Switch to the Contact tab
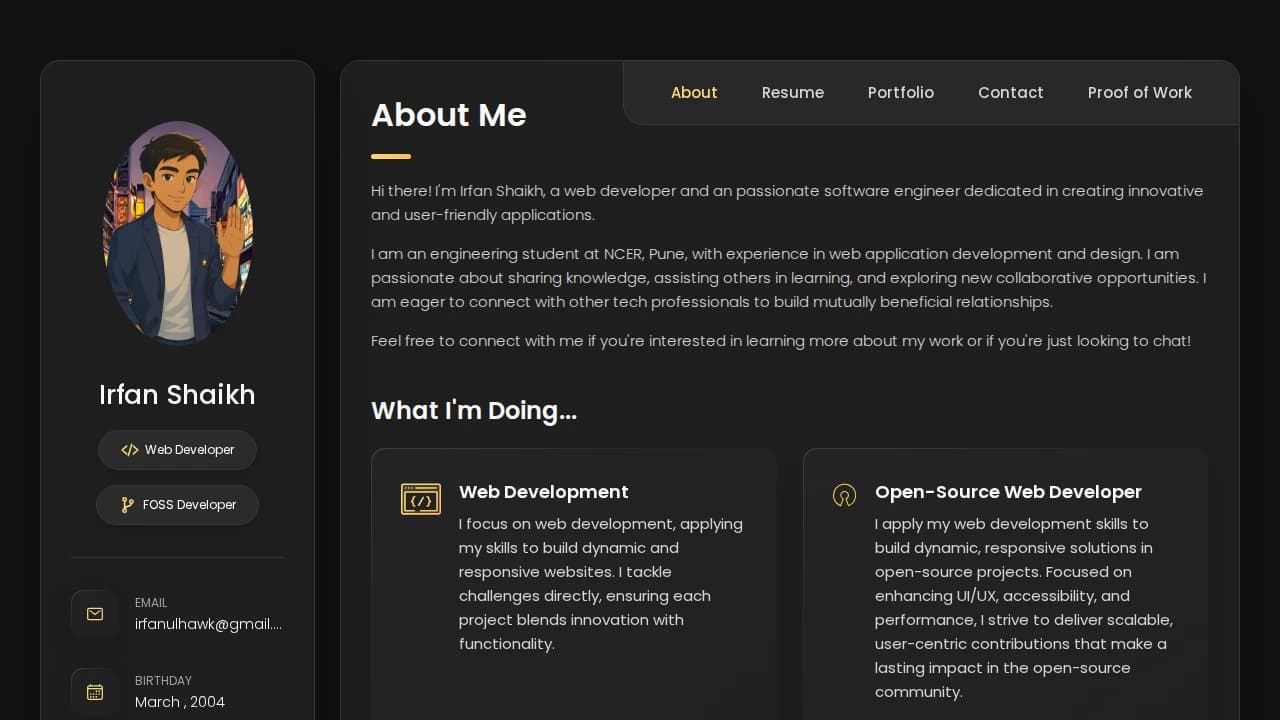The image size is (1280, 720). 1011,92
